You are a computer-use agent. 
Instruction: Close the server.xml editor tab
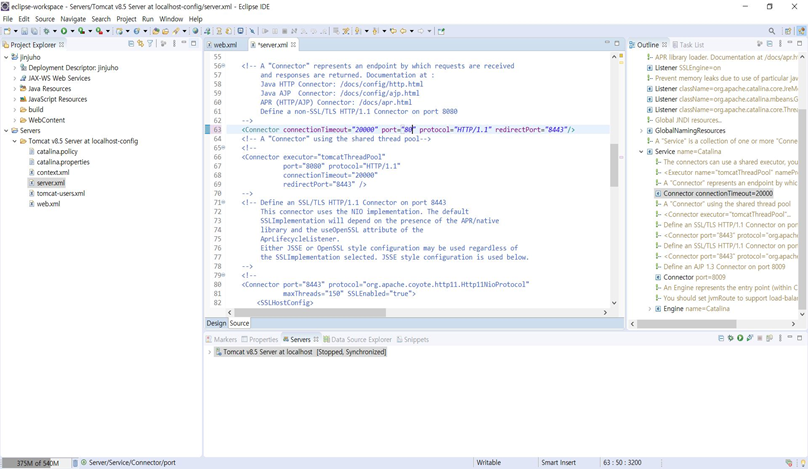pyautogui.click(x=293, y=45)
